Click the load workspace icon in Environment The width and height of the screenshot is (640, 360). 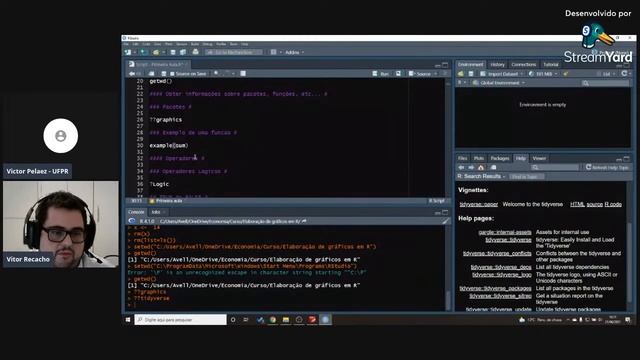coord(461,74)
